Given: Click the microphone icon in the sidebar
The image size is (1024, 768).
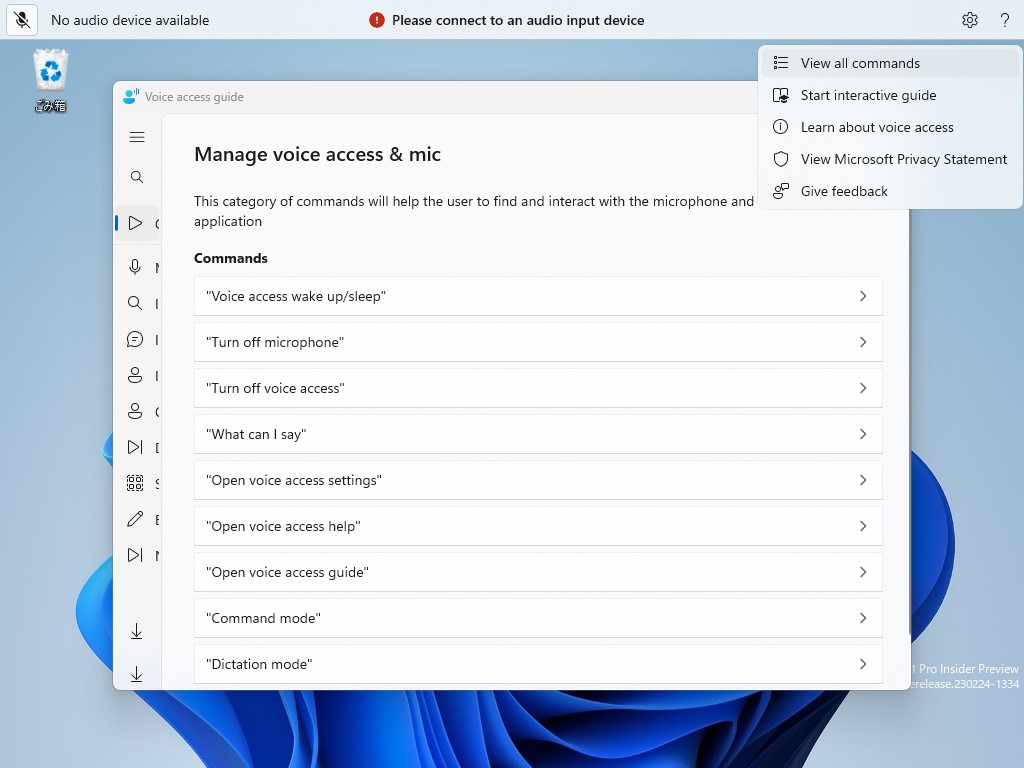Looking at the screenshot, I should 135,267.
